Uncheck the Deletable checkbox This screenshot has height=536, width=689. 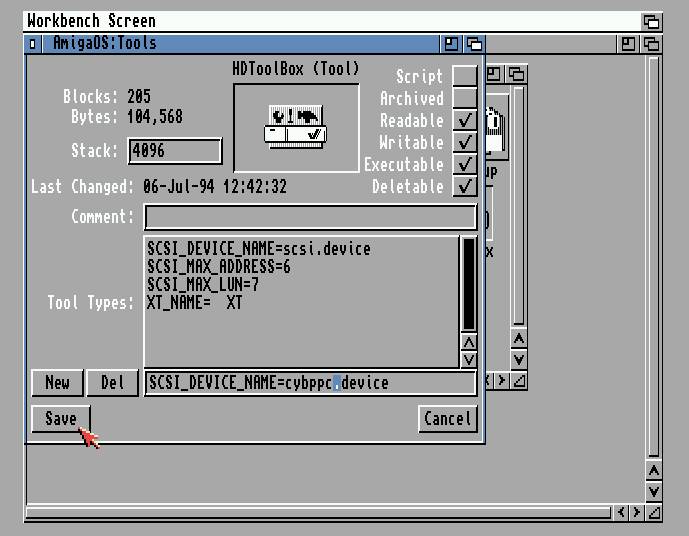click(x=464, y=187)
